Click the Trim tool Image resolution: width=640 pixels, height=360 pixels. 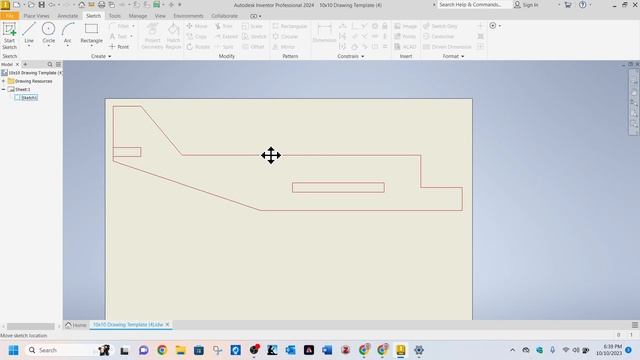point(224,26)
